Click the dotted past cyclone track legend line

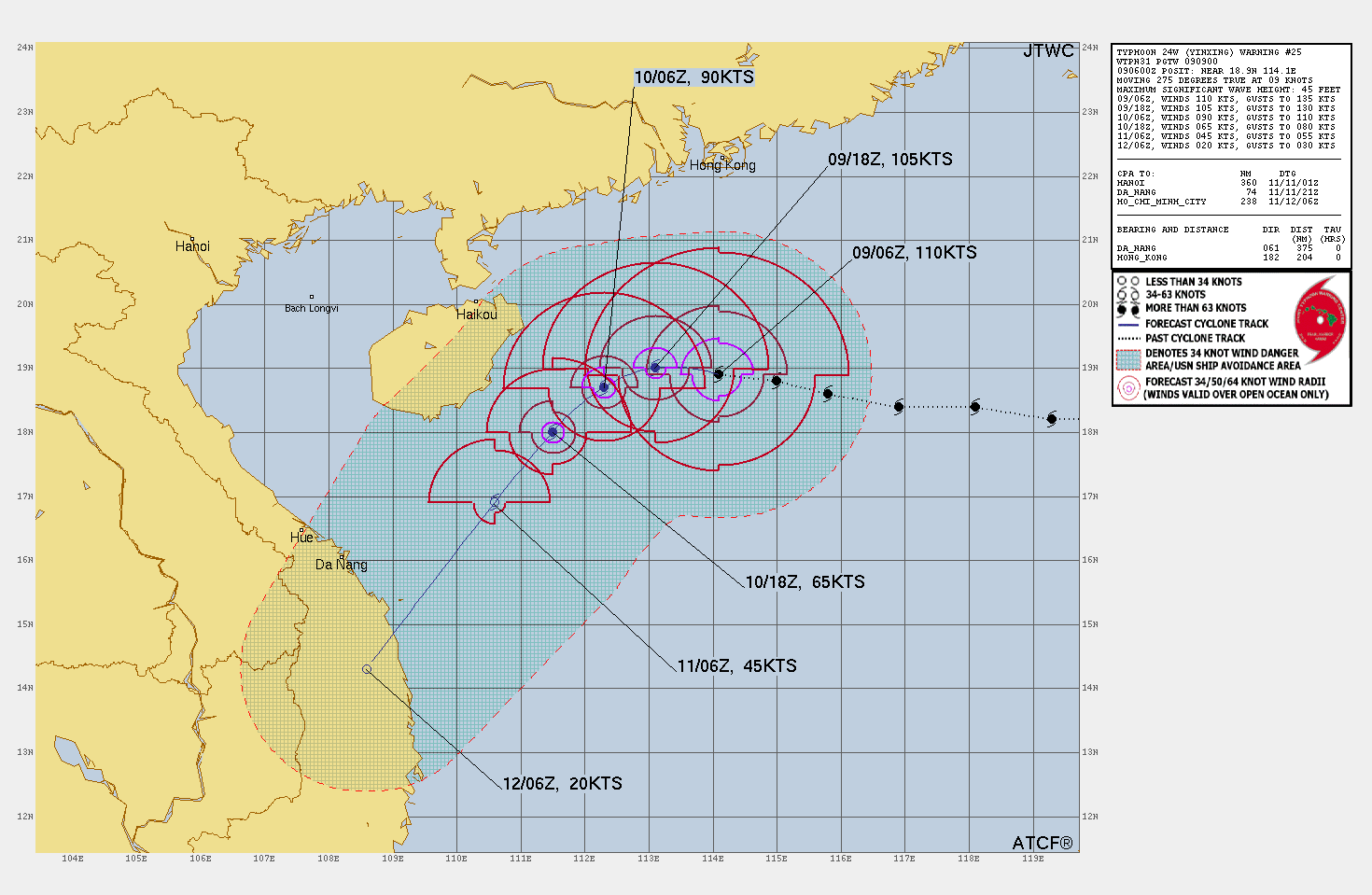(1128, 338)
